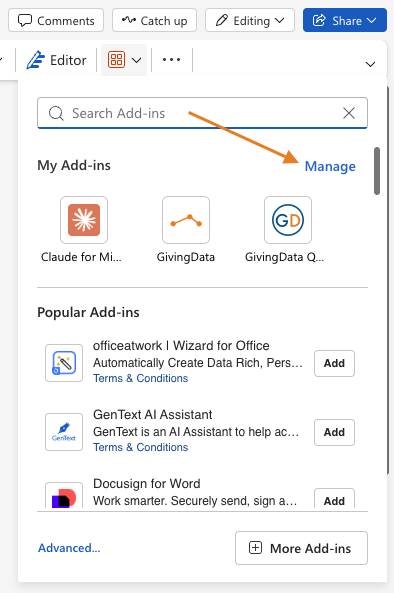Click the Add-ins grid icon
Viewport: 394px width, 593px height.
[x=116, y=60]
